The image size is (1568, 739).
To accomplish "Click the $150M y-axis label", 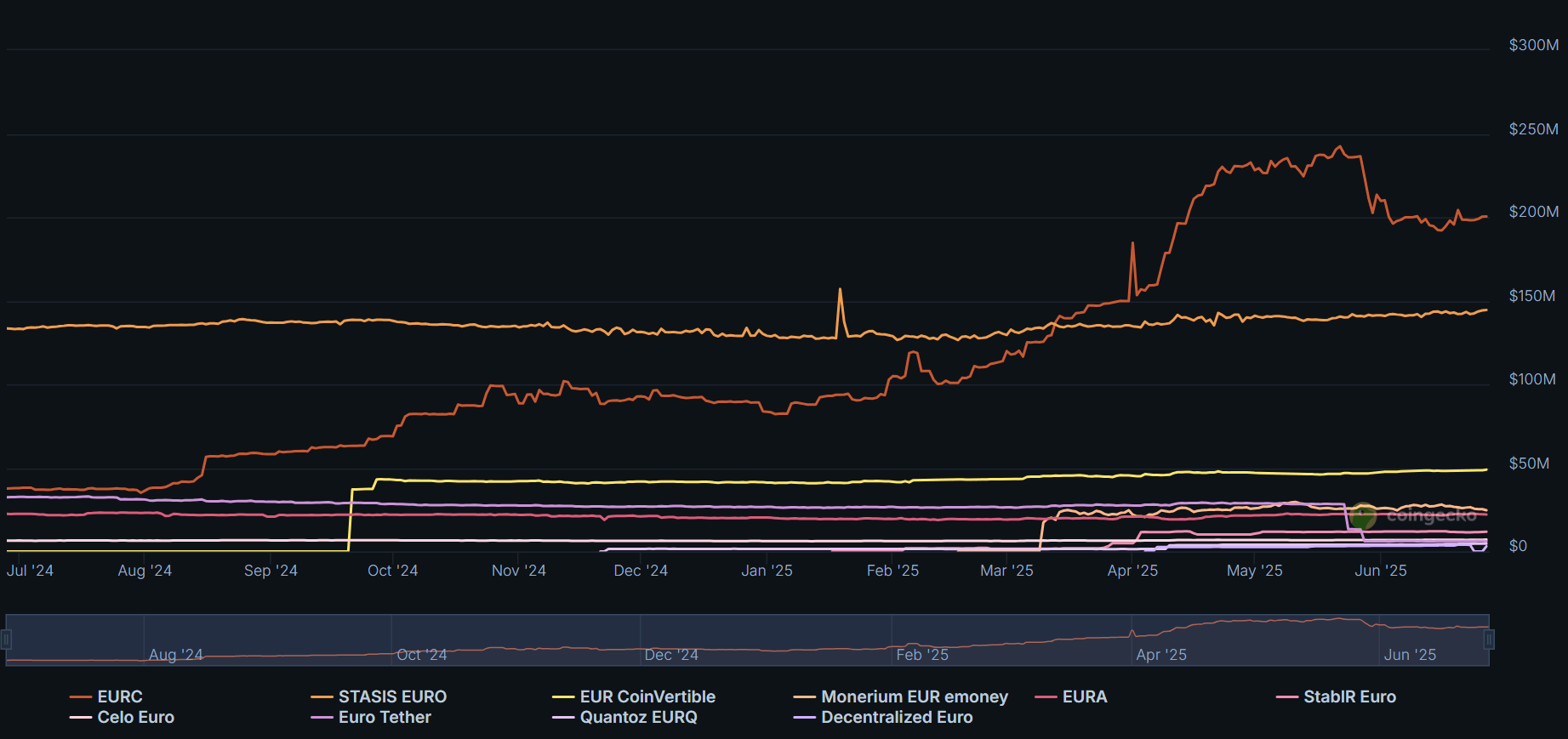I will [x=1532, y=296].
